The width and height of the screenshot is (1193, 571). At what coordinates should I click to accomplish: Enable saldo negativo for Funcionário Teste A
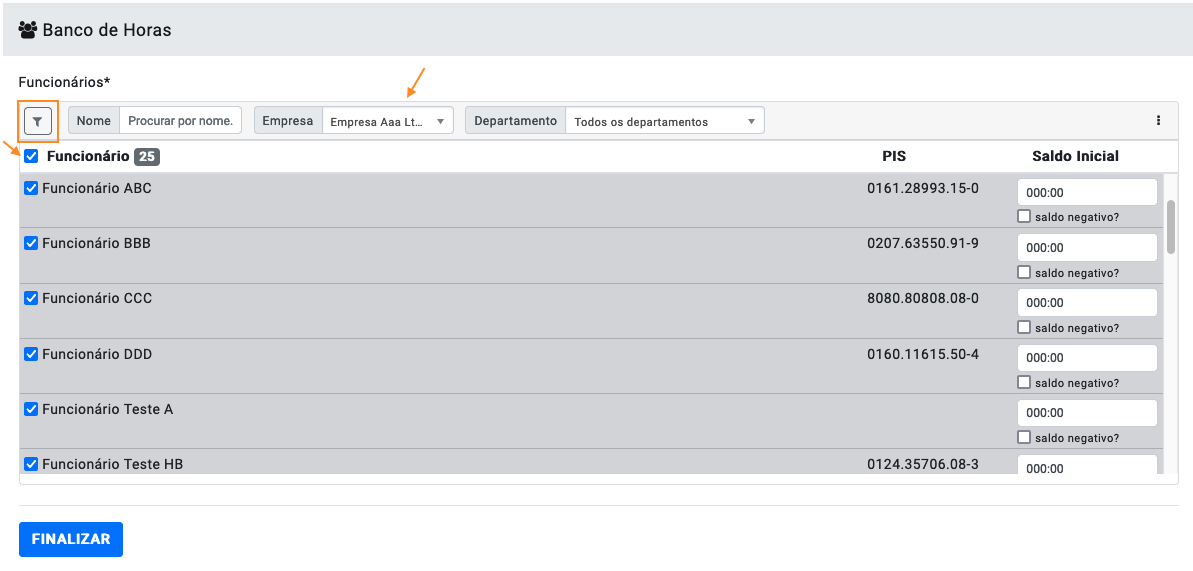(x=1024, y=437)
